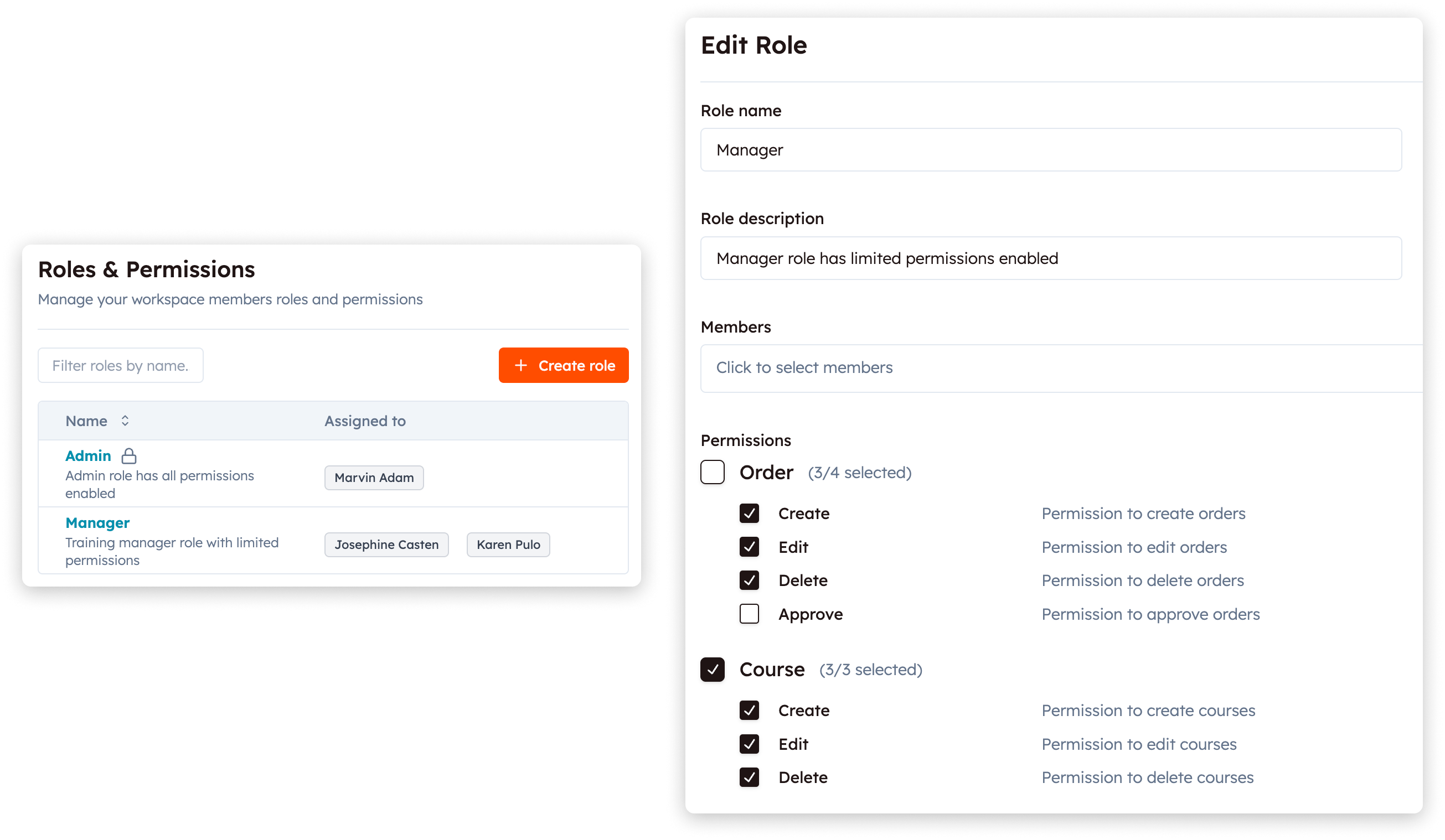The height and width of the screenshot is (840, 1445).
Task: Uncheck the Delete permission under Course
Action: click(749, 777)
